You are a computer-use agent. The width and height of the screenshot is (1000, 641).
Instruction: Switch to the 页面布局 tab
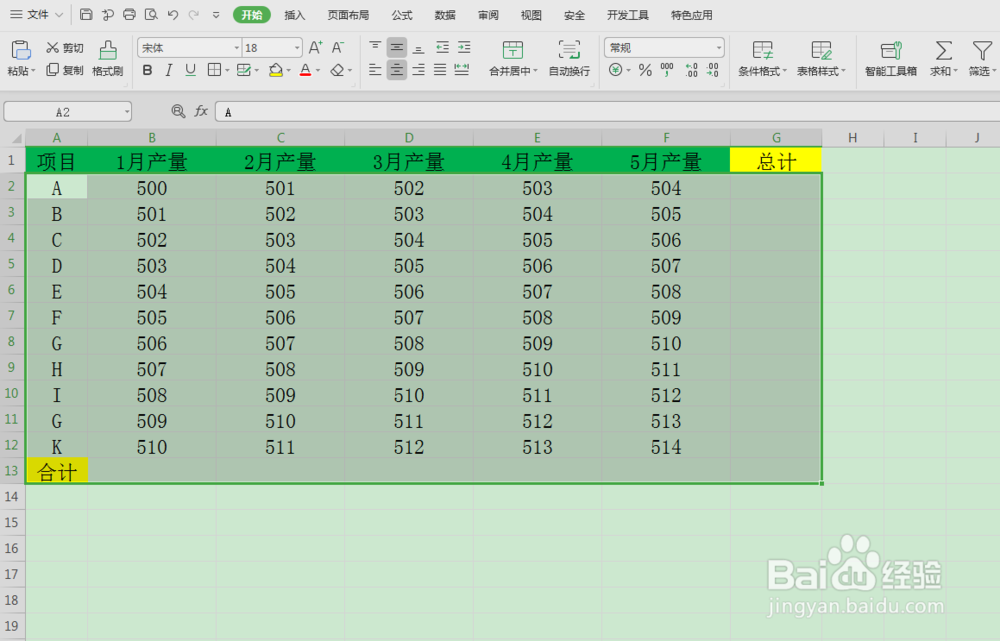point(348,15)
